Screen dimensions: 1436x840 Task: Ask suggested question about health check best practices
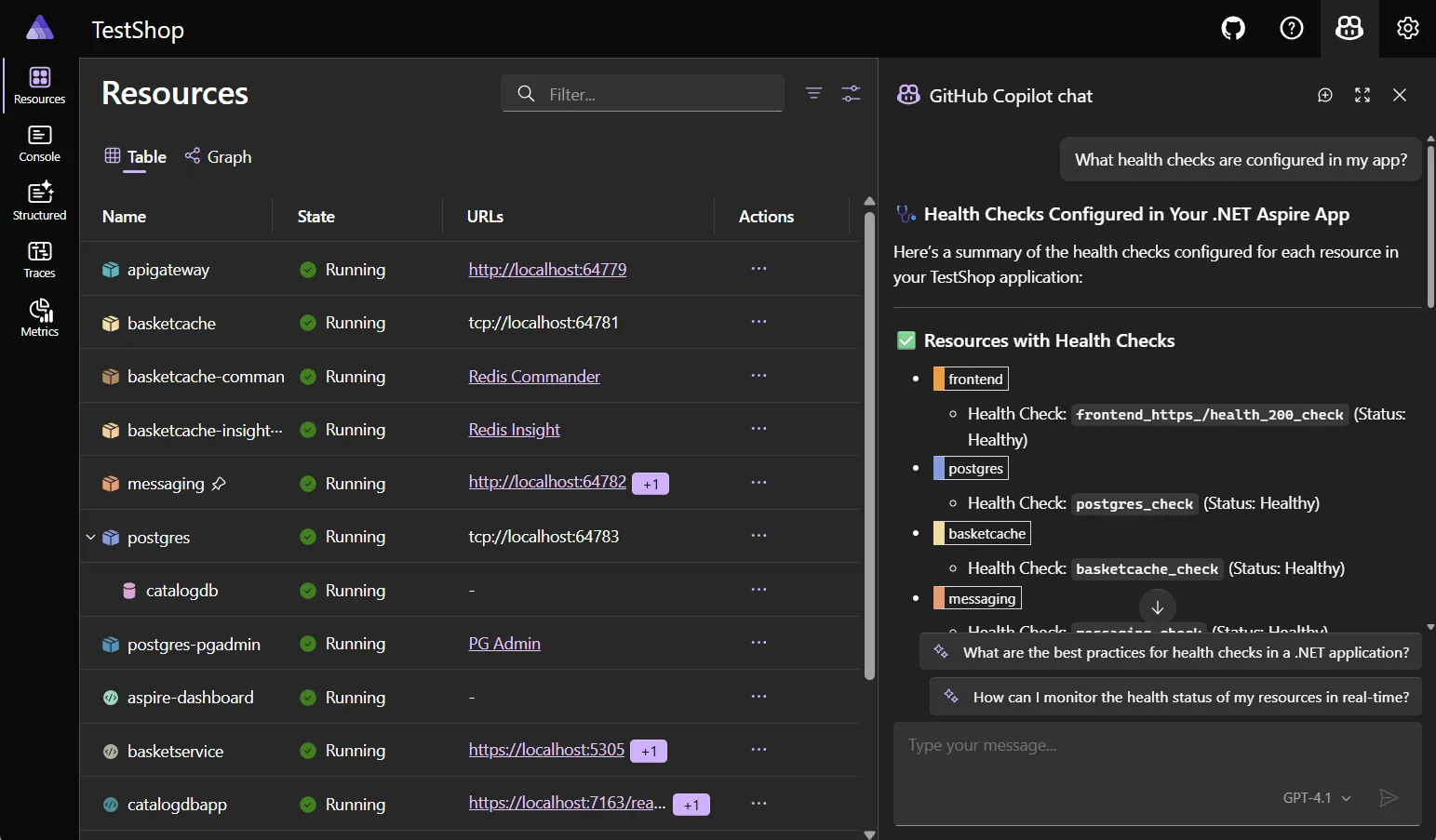(x=1171, y=651)
